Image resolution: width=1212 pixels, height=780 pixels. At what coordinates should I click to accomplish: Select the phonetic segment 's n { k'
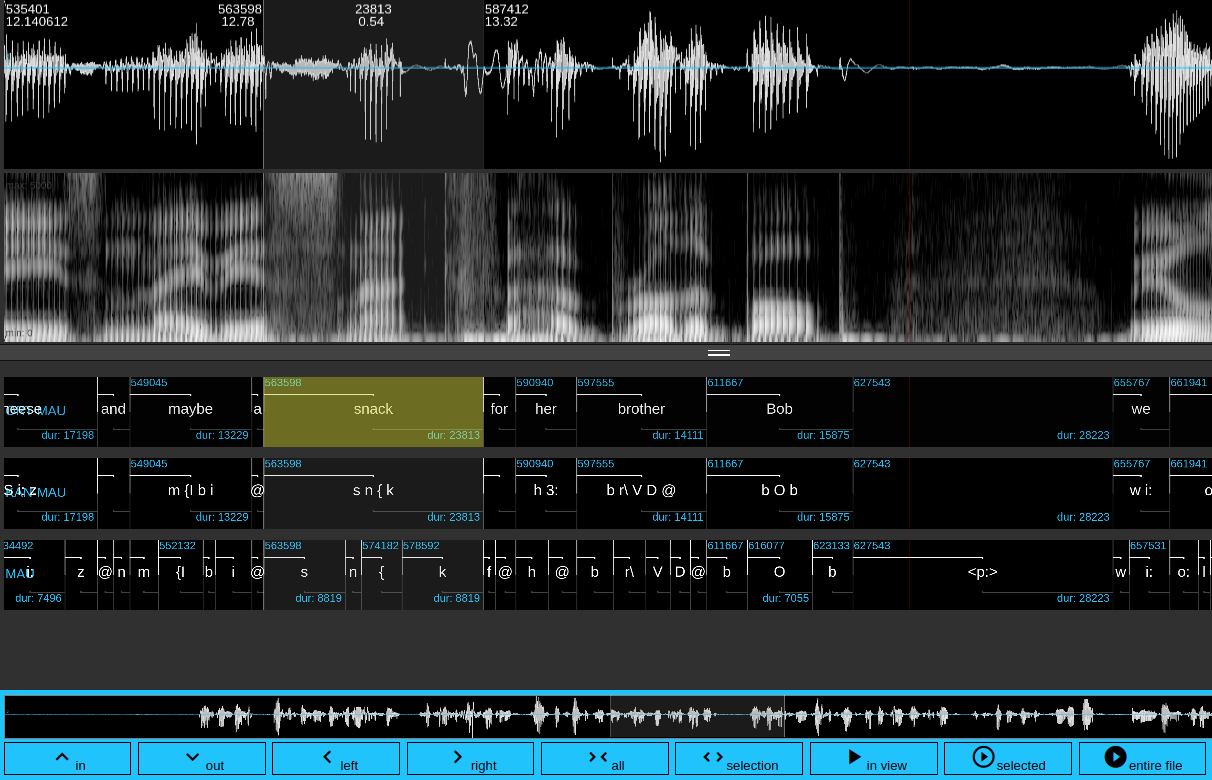click(x=373, y=491)
